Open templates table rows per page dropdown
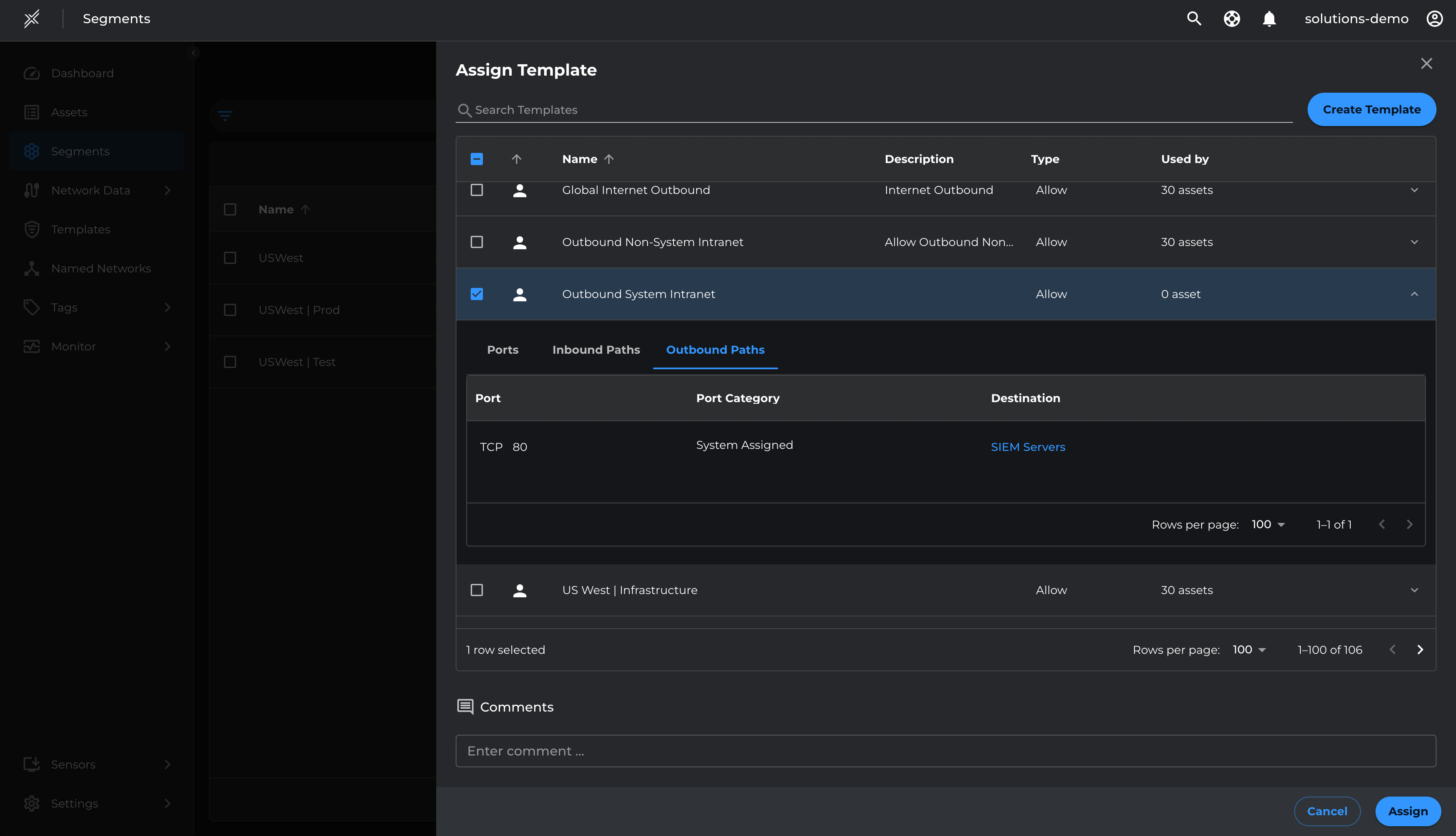The width and height of the screenshot is (1456, 836). [1249, 649]
